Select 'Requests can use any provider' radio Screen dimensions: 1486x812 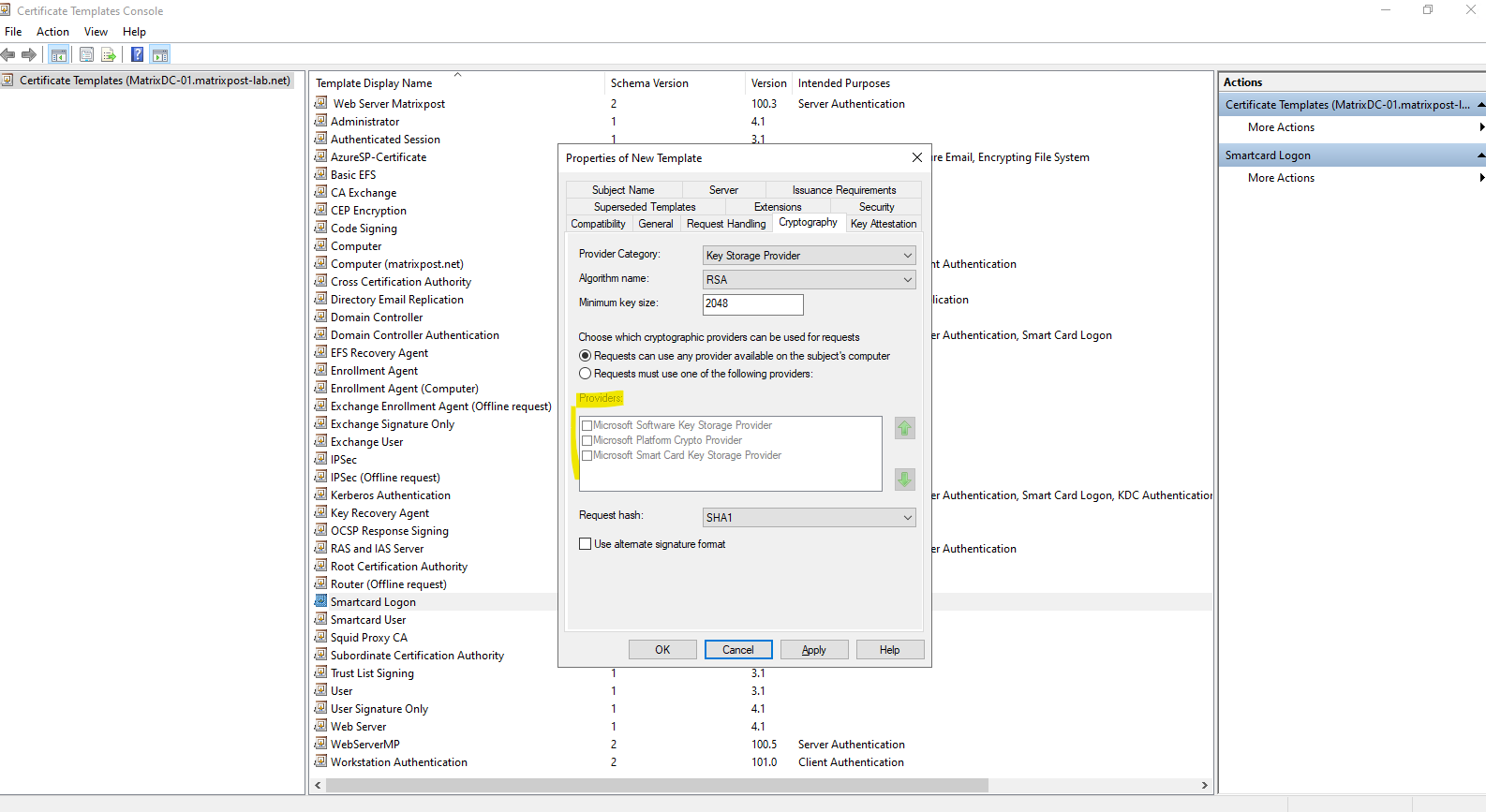tap(586, 356)
